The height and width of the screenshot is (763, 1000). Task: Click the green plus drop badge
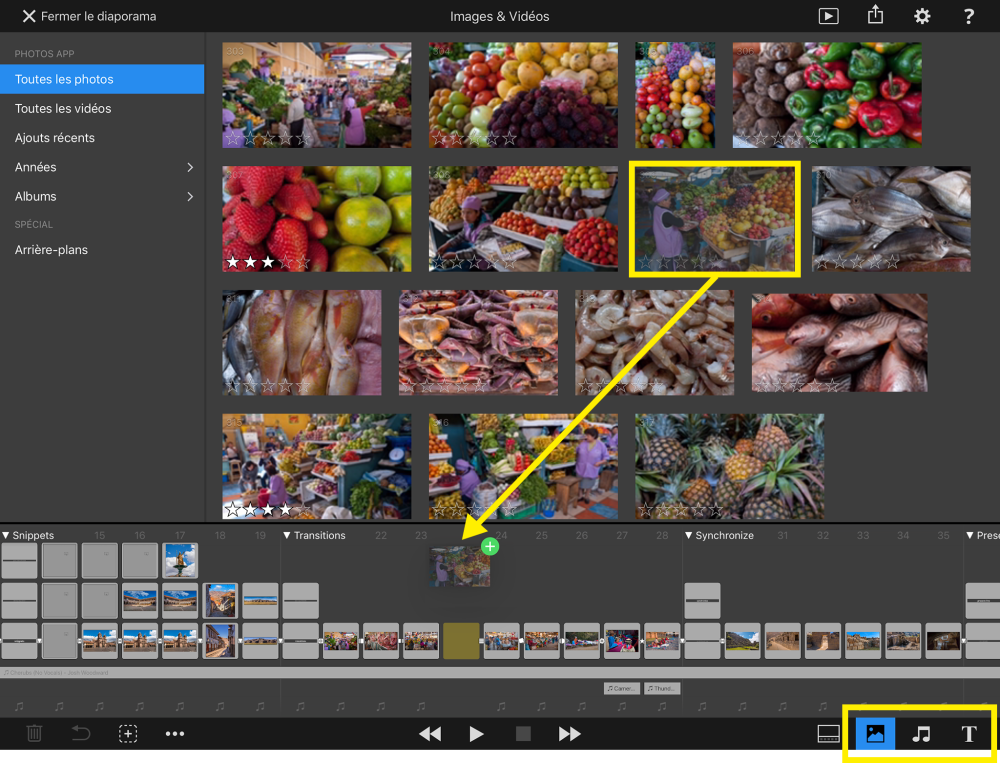(x=490, y=547)
